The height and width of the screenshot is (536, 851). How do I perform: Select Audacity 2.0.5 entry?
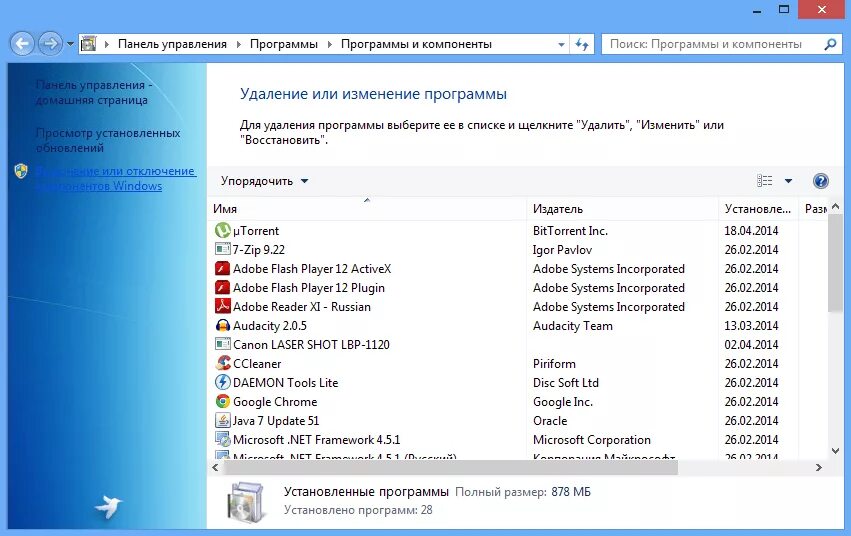pyautogui.click(x=270, y=326)
